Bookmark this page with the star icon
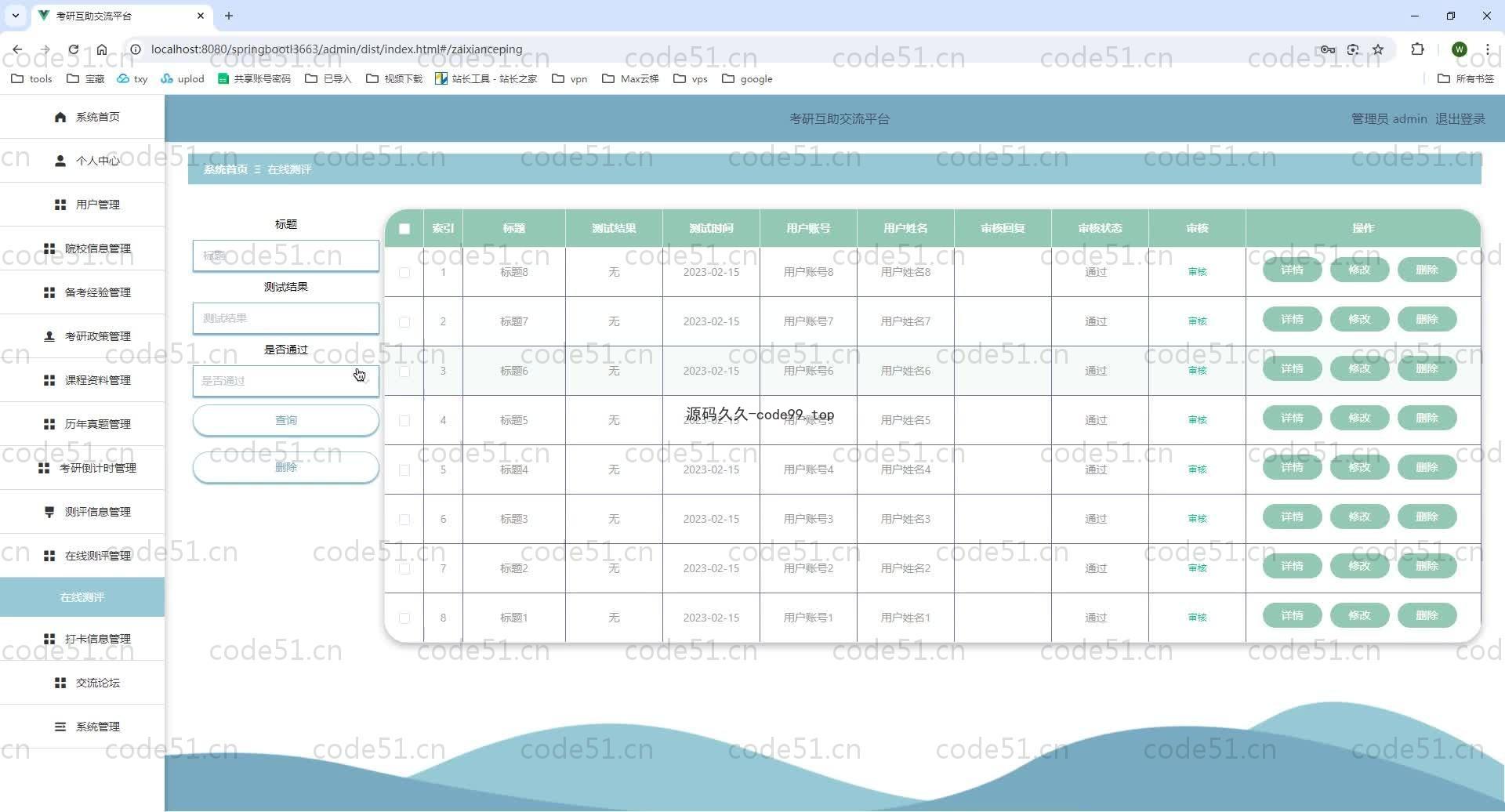The width and height of the screenshot is (1505, 812). (x=1378, y=49)
